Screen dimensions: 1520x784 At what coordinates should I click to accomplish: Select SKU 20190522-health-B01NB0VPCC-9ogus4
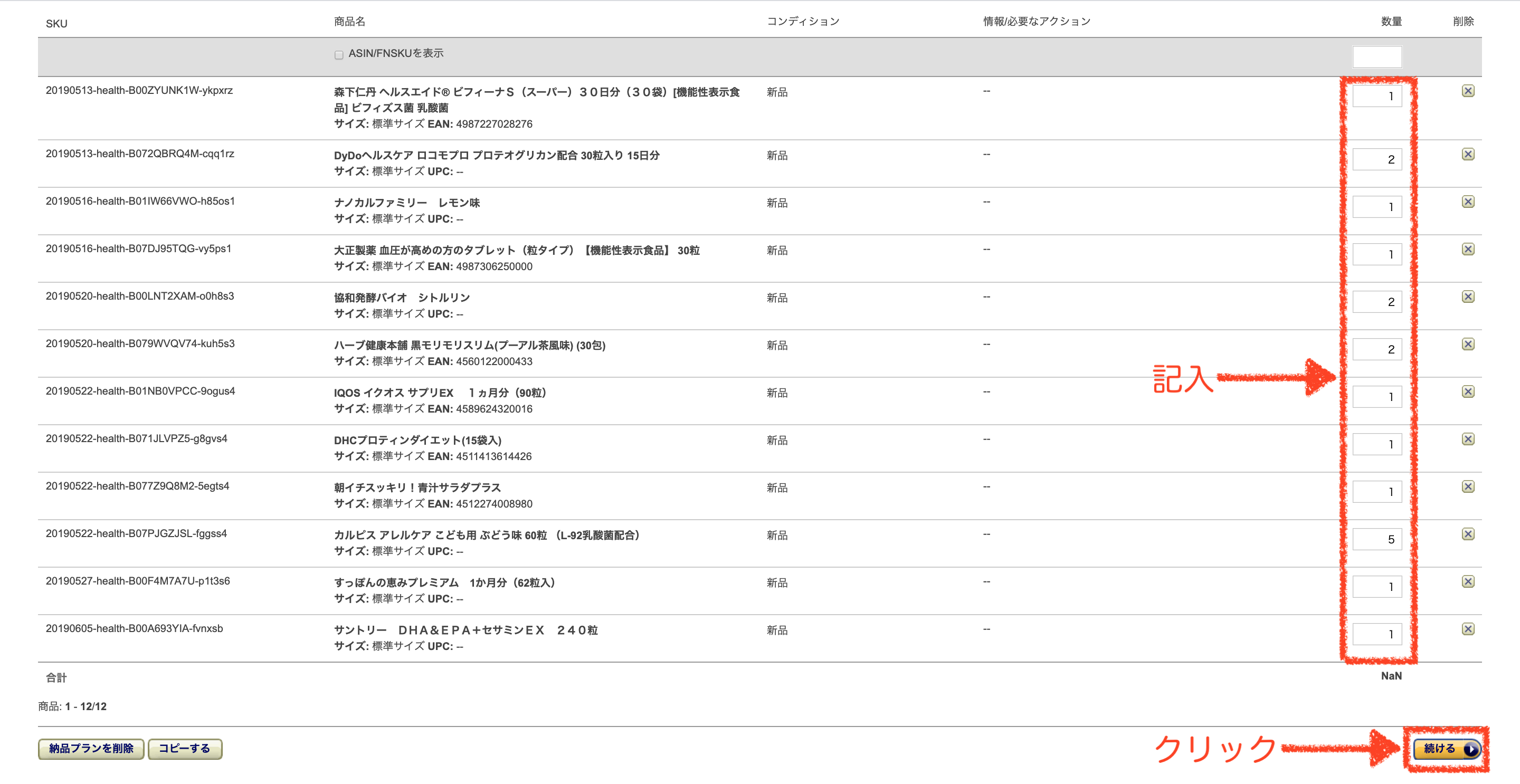[140, 391]
